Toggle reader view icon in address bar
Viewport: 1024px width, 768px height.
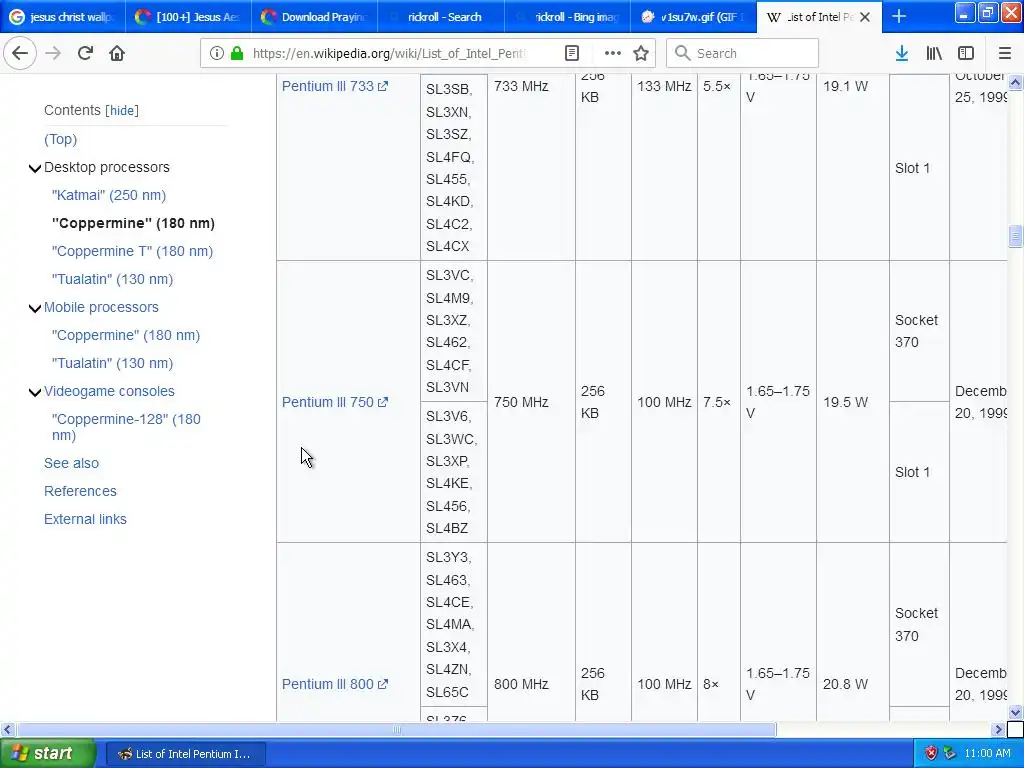coord(571,53)
